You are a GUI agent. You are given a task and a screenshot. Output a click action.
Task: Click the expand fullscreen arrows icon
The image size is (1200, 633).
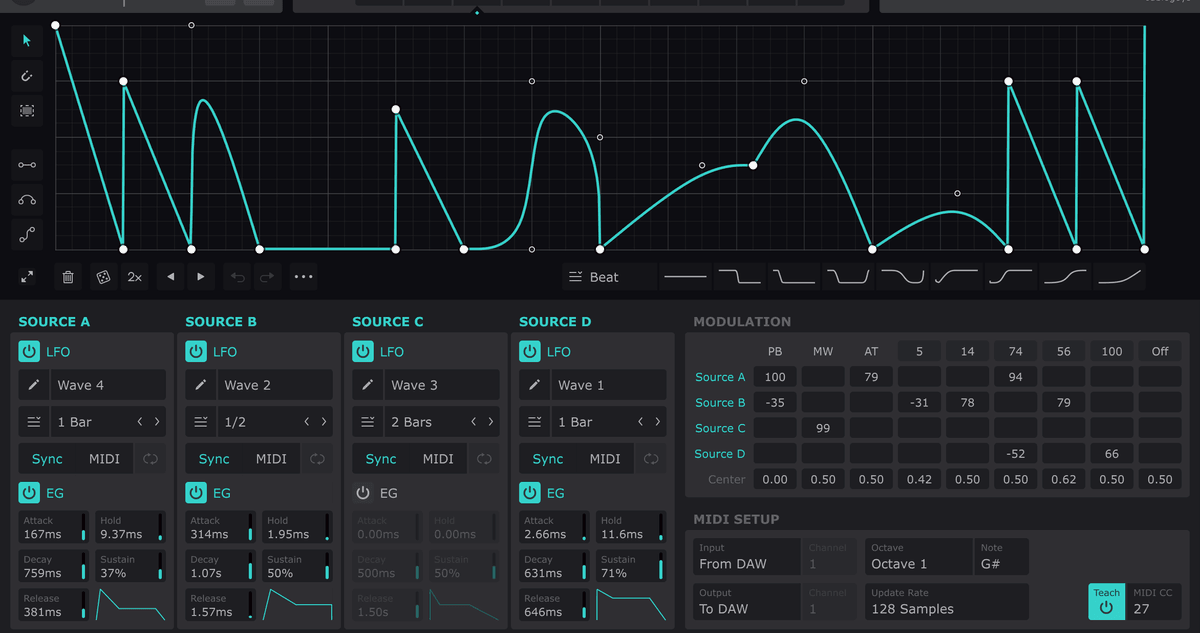tap(27, 277)
